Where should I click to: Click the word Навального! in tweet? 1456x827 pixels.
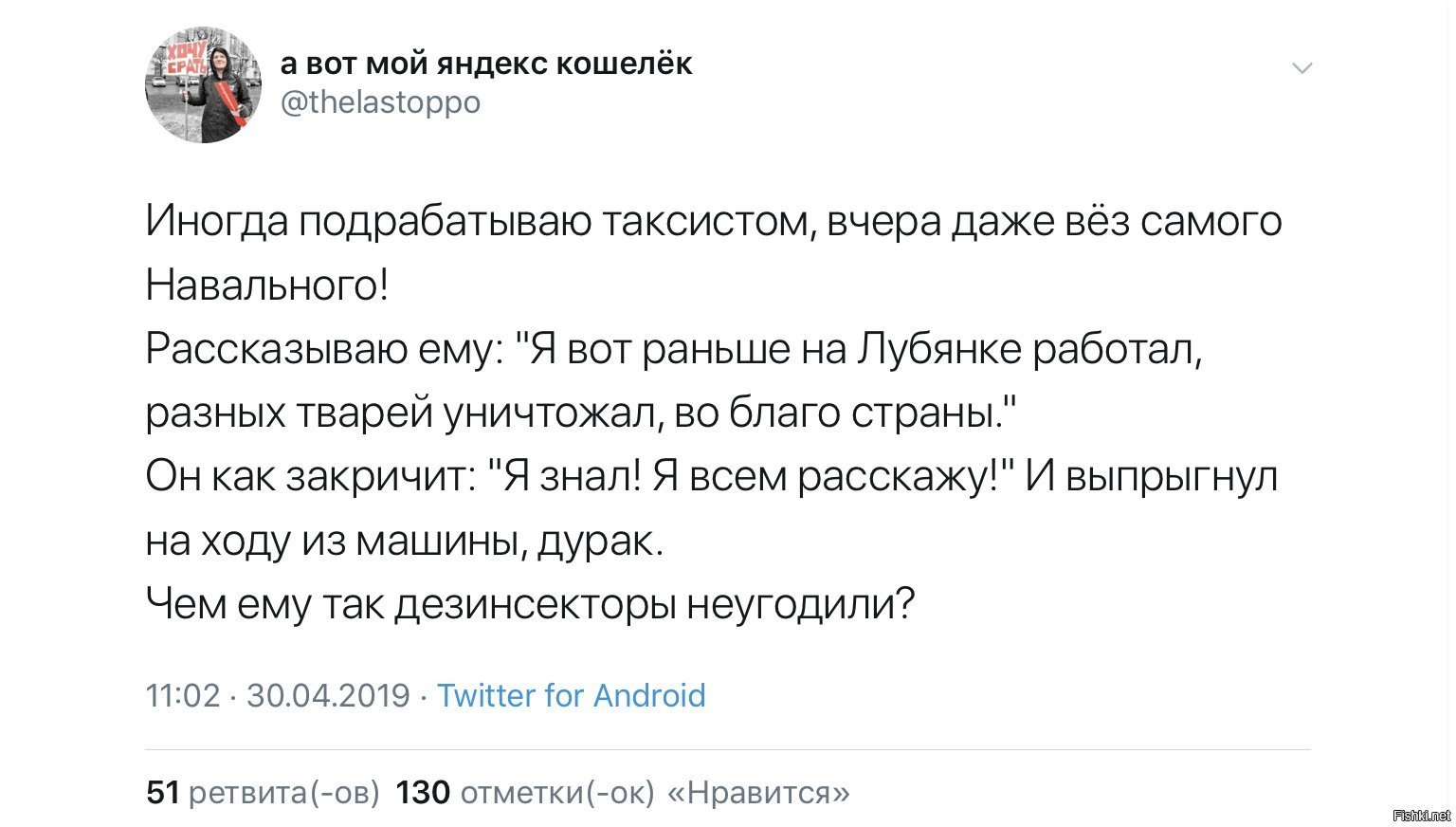pyautogui.click(x=266, y=285)
